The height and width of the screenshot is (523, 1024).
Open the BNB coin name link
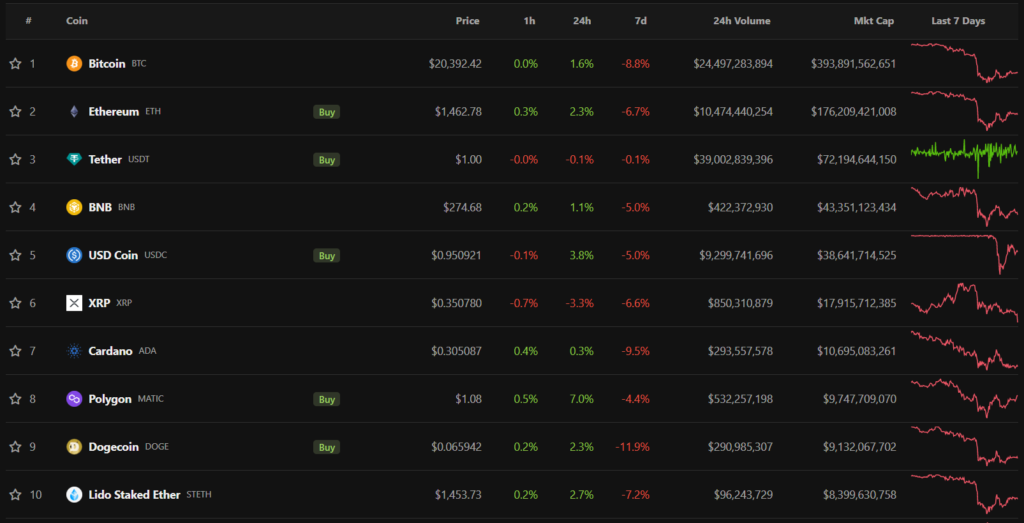click(100, 207)
